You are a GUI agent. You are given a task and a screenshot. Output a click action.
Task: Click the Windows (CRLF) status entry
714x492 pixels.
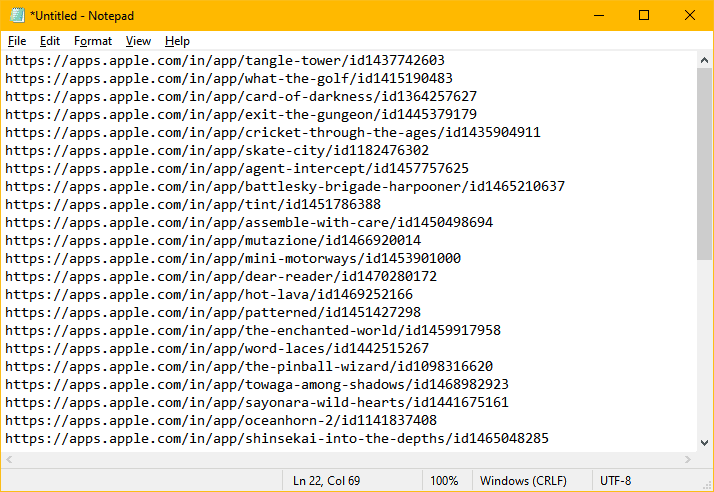click(523, 481)
